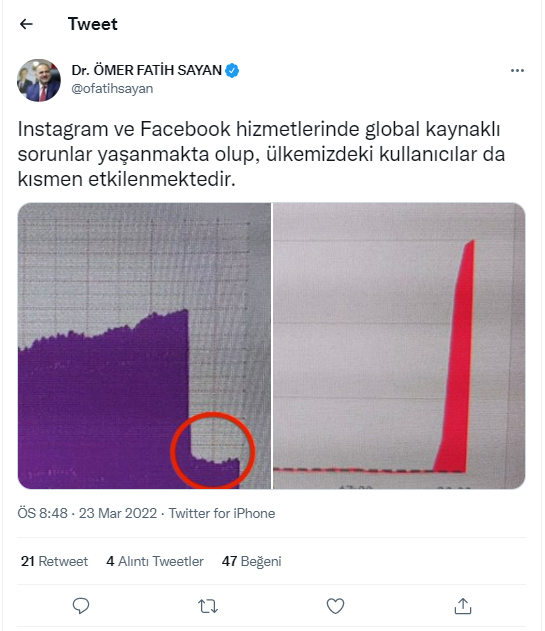Click the Tweet header title
The height and width of the screenshot is (631, 545).
(x=93, y=24)
